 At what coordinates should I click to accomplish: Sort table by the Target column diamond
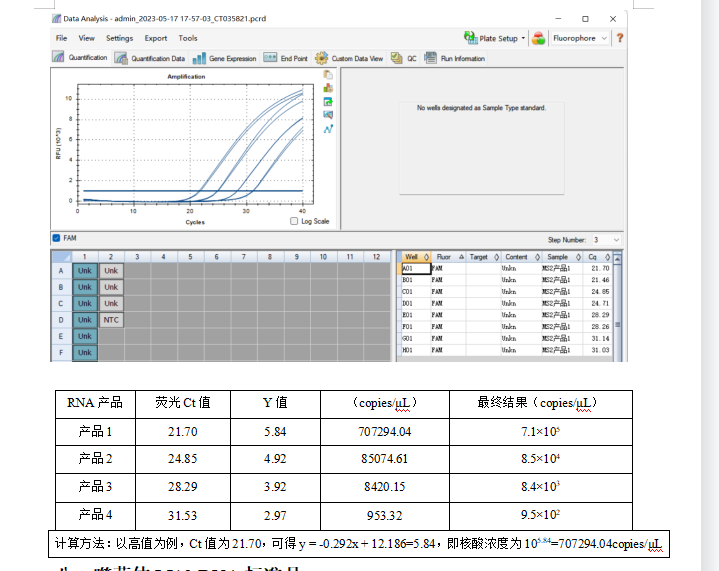tap(496, 257)
